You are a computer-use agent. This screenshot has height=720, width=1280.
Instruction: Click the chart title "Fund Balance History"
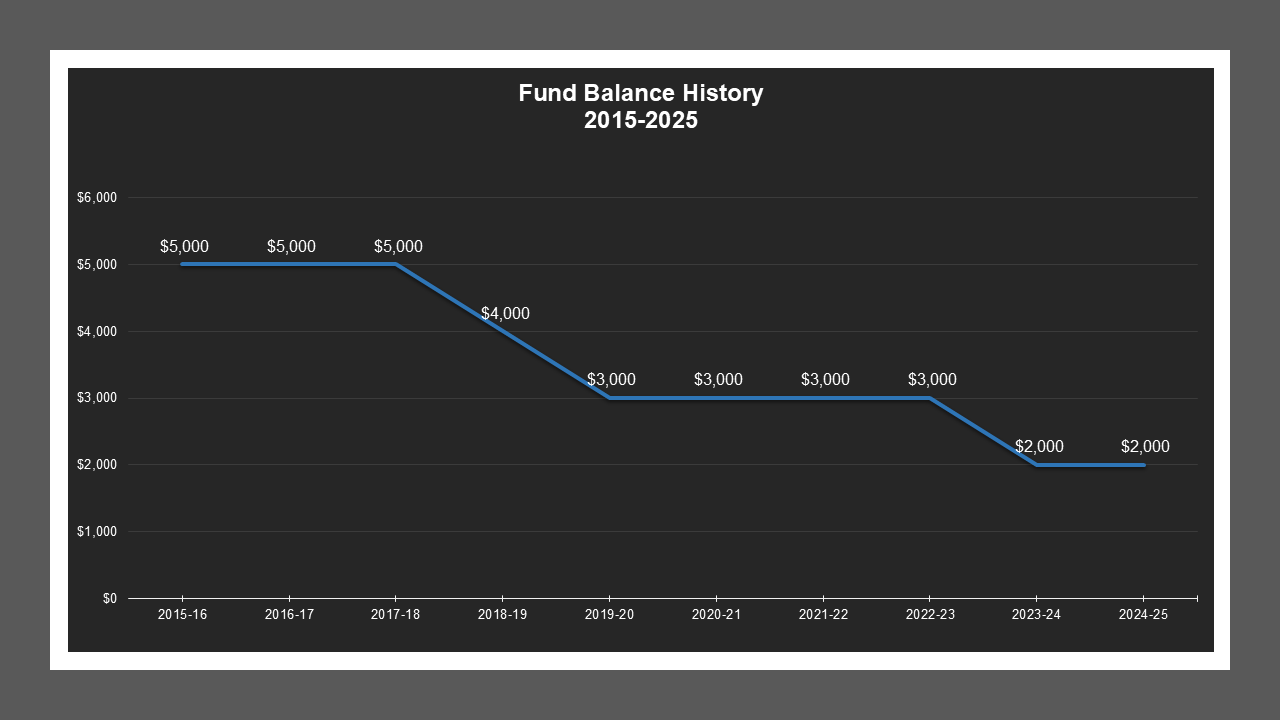click(x=640, y=93)
